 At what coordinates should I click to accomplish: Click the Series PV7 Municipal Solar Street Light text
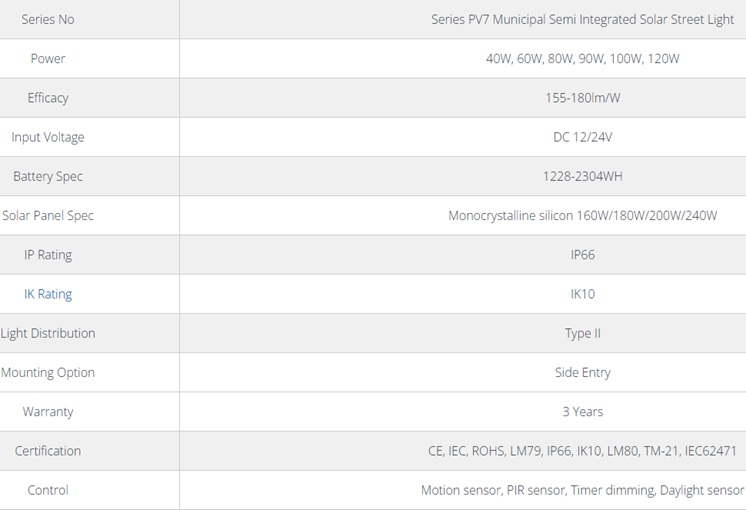click(582, 20)
